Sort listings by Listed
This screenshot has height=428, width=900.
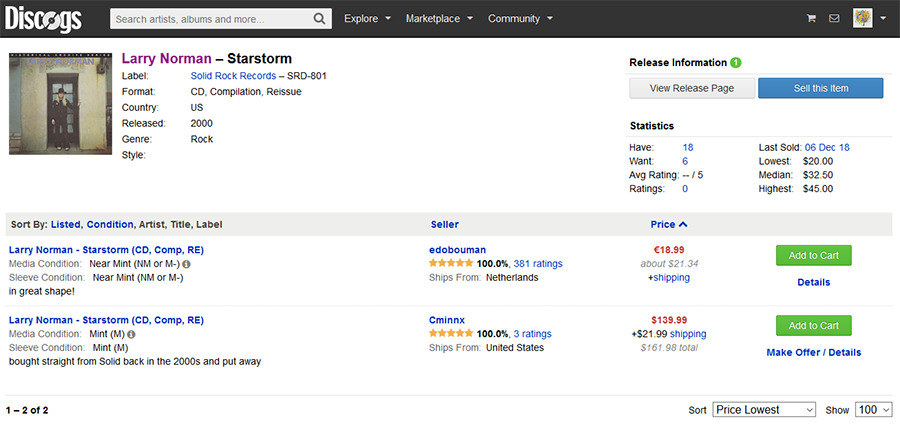[66, 224]
